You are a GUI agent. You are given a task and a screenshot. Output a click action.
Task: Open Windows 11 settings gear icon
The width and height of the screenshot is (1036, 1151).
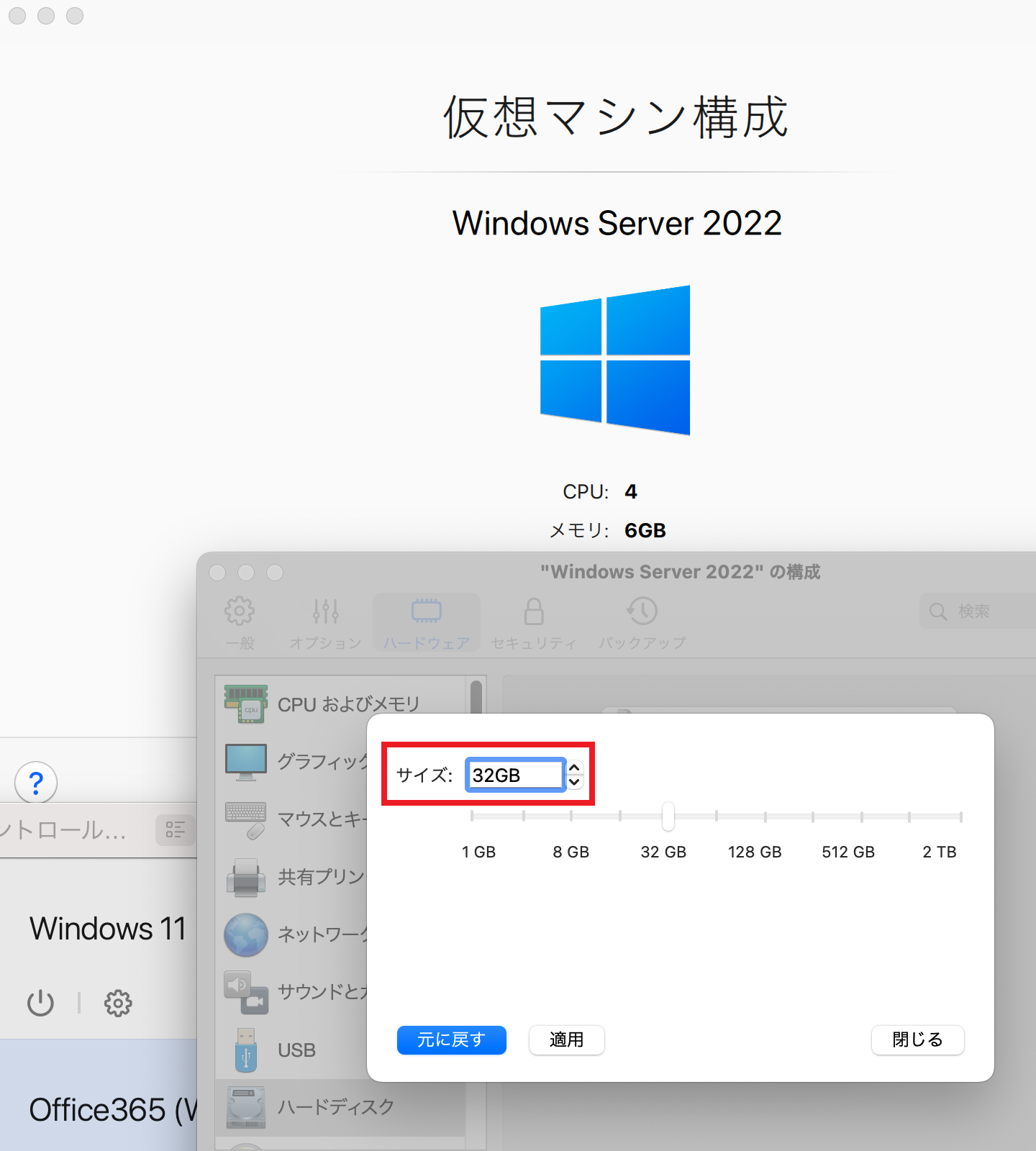(x=118, y=1003)
